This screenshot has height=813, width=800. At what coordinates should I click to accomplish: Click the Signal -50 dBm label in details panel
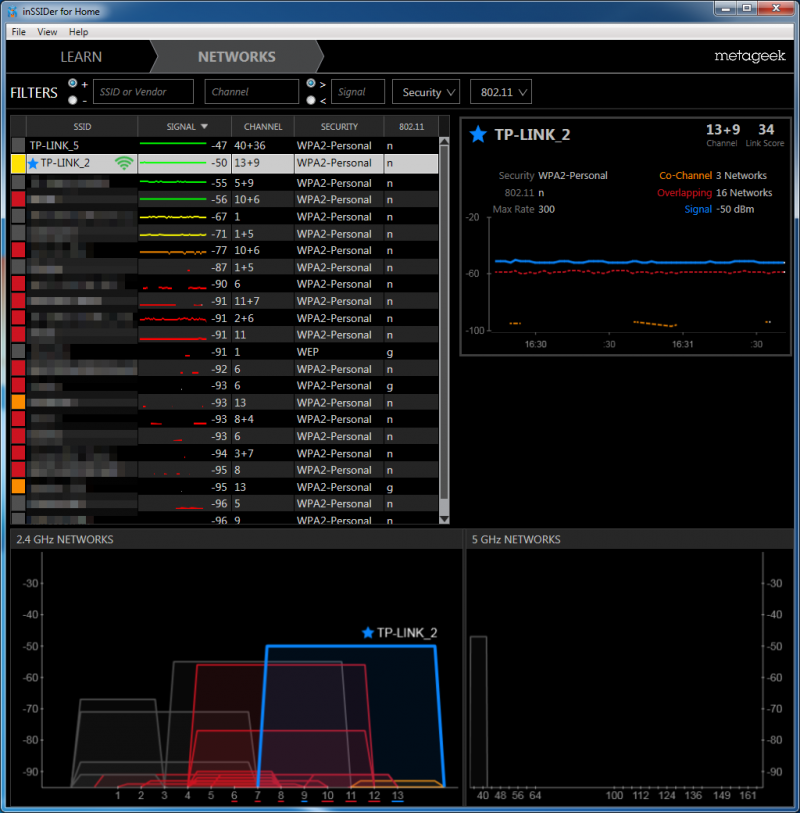pos(719,209)
